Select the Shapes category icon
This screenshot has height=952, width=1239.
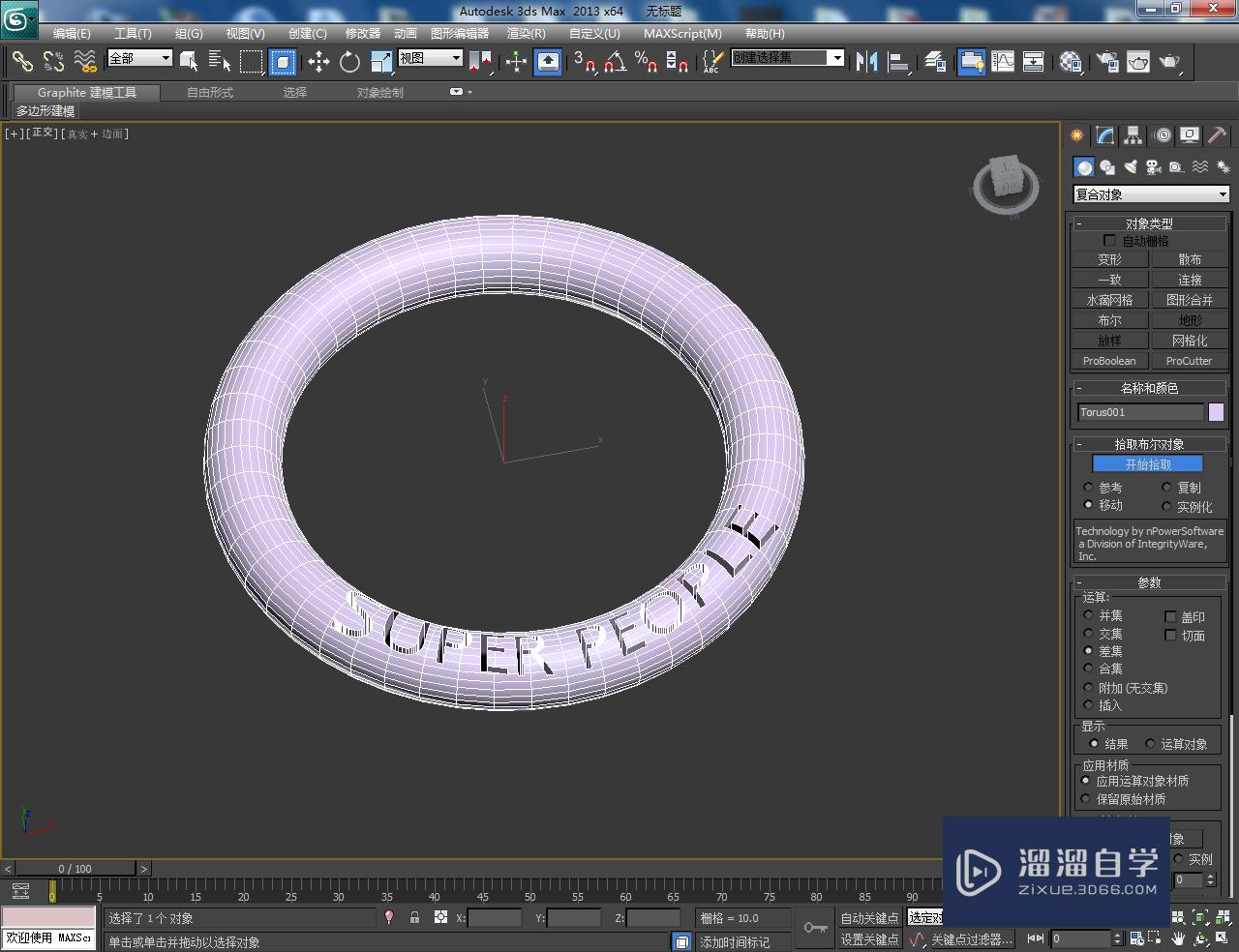1107,167
